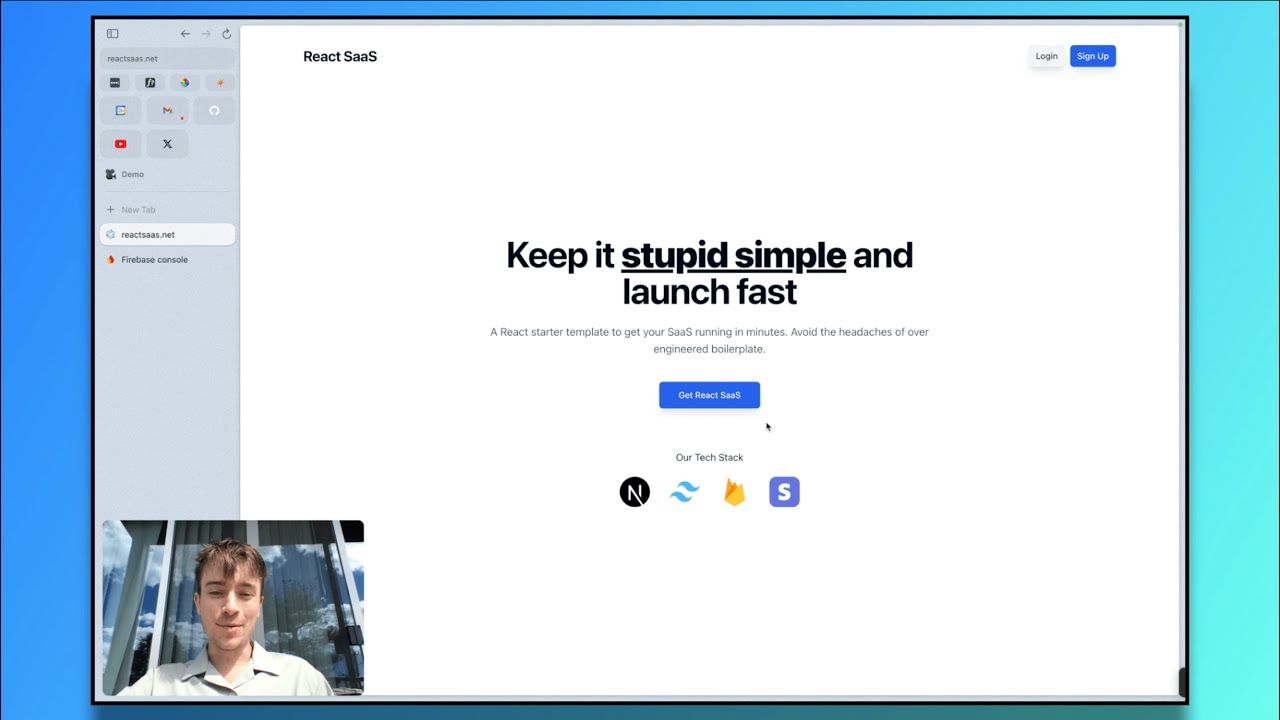The width and height of the screenshot is (1280, 720).
Task: Click the React SaaS site title
Action: tap(340, 57)
